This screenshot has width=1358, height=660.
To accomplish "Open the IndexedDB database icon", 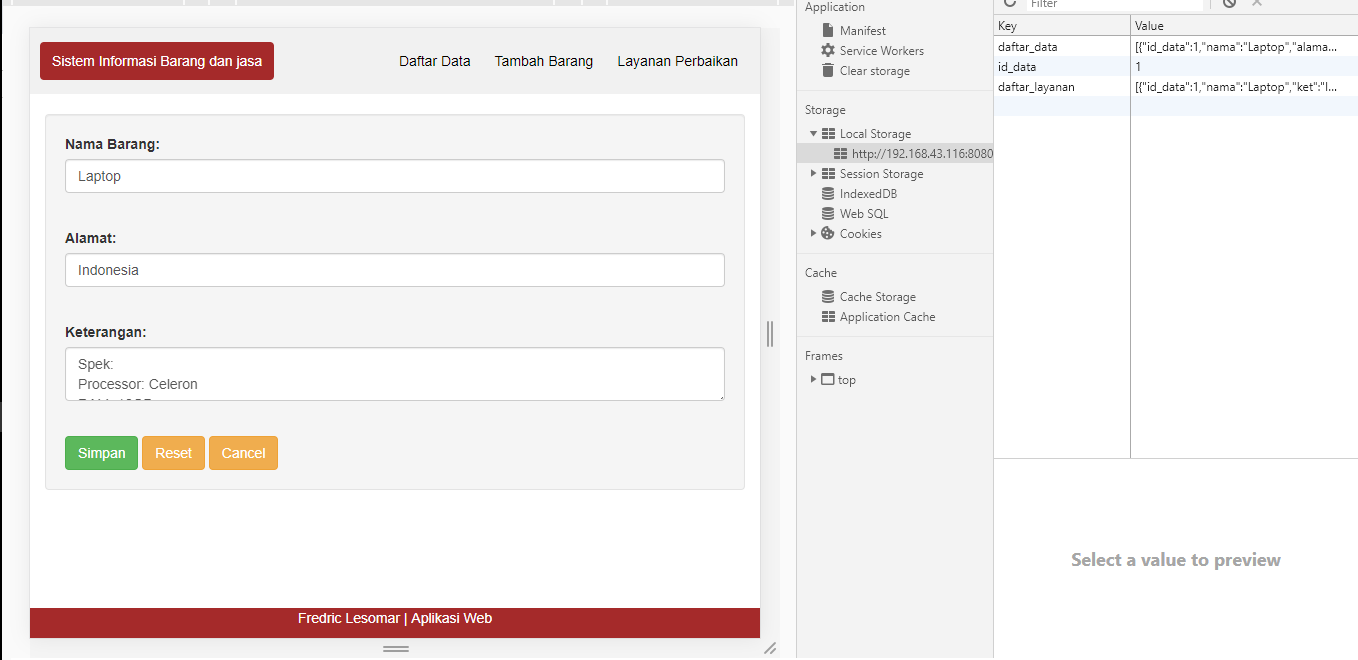I will tap(828, 193).
